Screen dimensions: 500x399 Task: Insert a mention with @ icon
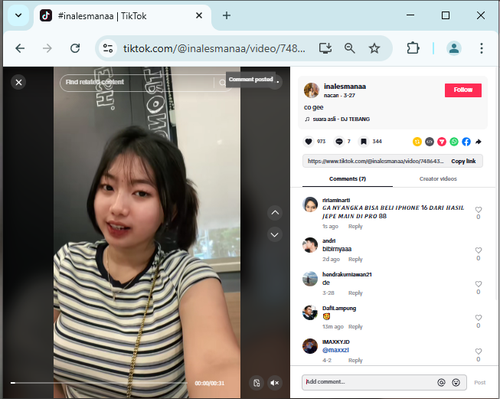point(441,382)
